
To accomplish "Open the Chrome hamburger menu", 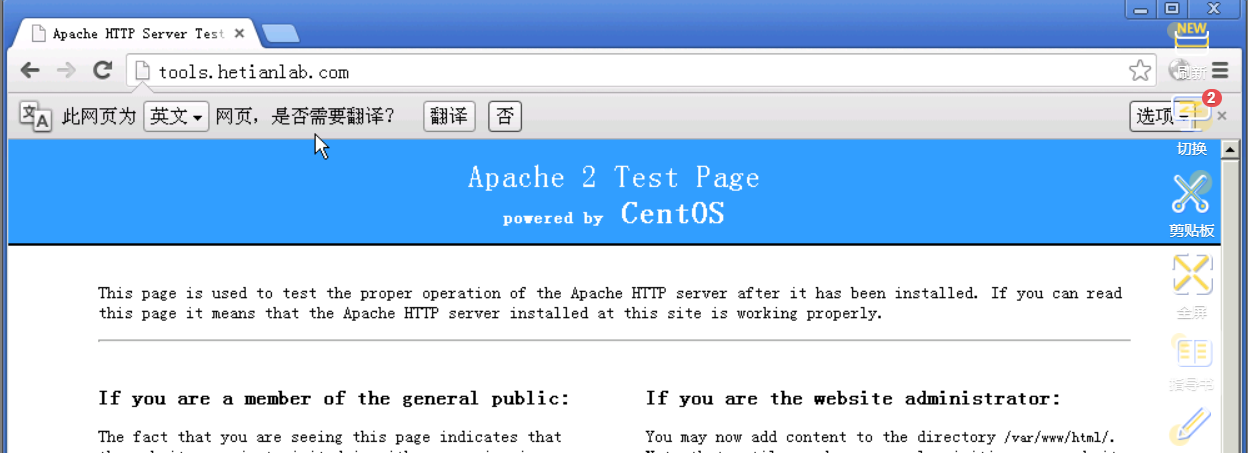I will coord(1220,71).
